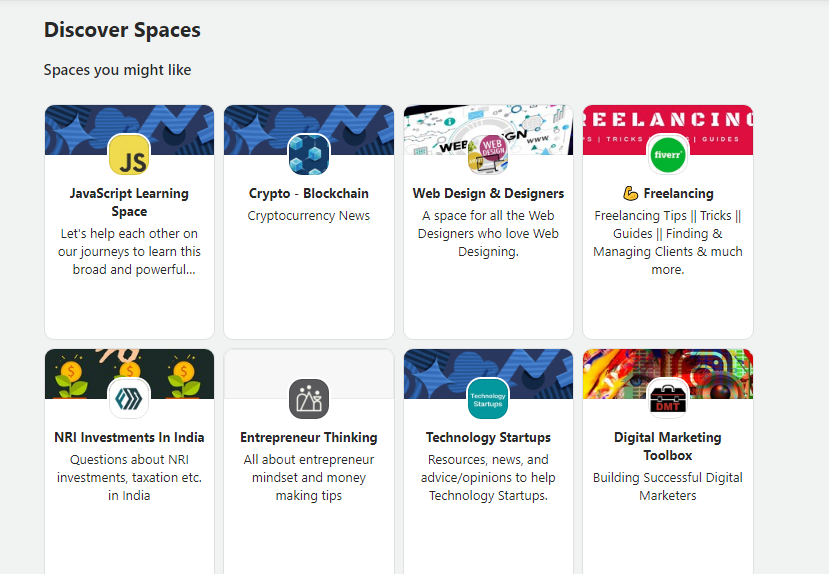Click the Cryptocurrency News description text
The image size is (829, 574).
coord(309,216)
